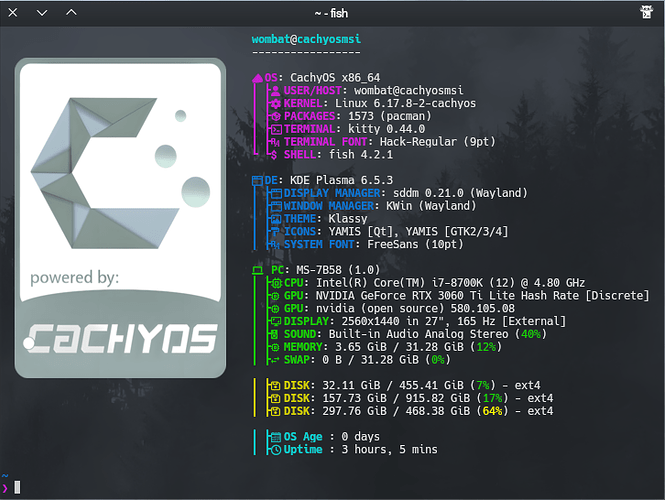Click the CachyOS logo image
Viewport: 665px width, 500px height.
point(120,218)
